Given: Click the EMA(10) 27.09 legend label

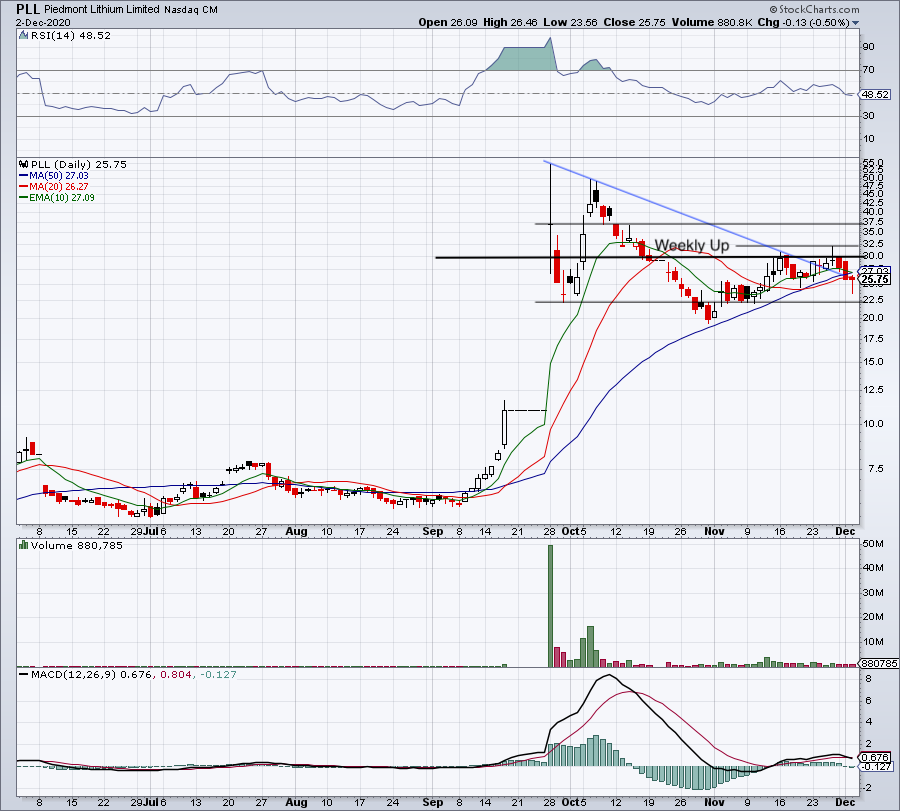Looking at the screenshot, I should (x=62, y=197).
